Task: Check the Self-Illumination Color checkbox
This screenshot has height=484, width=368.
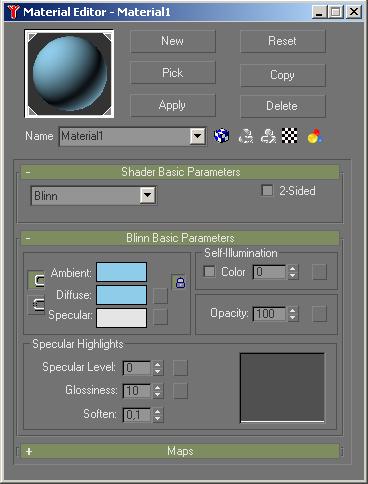Action: click(x=209, y=271)
